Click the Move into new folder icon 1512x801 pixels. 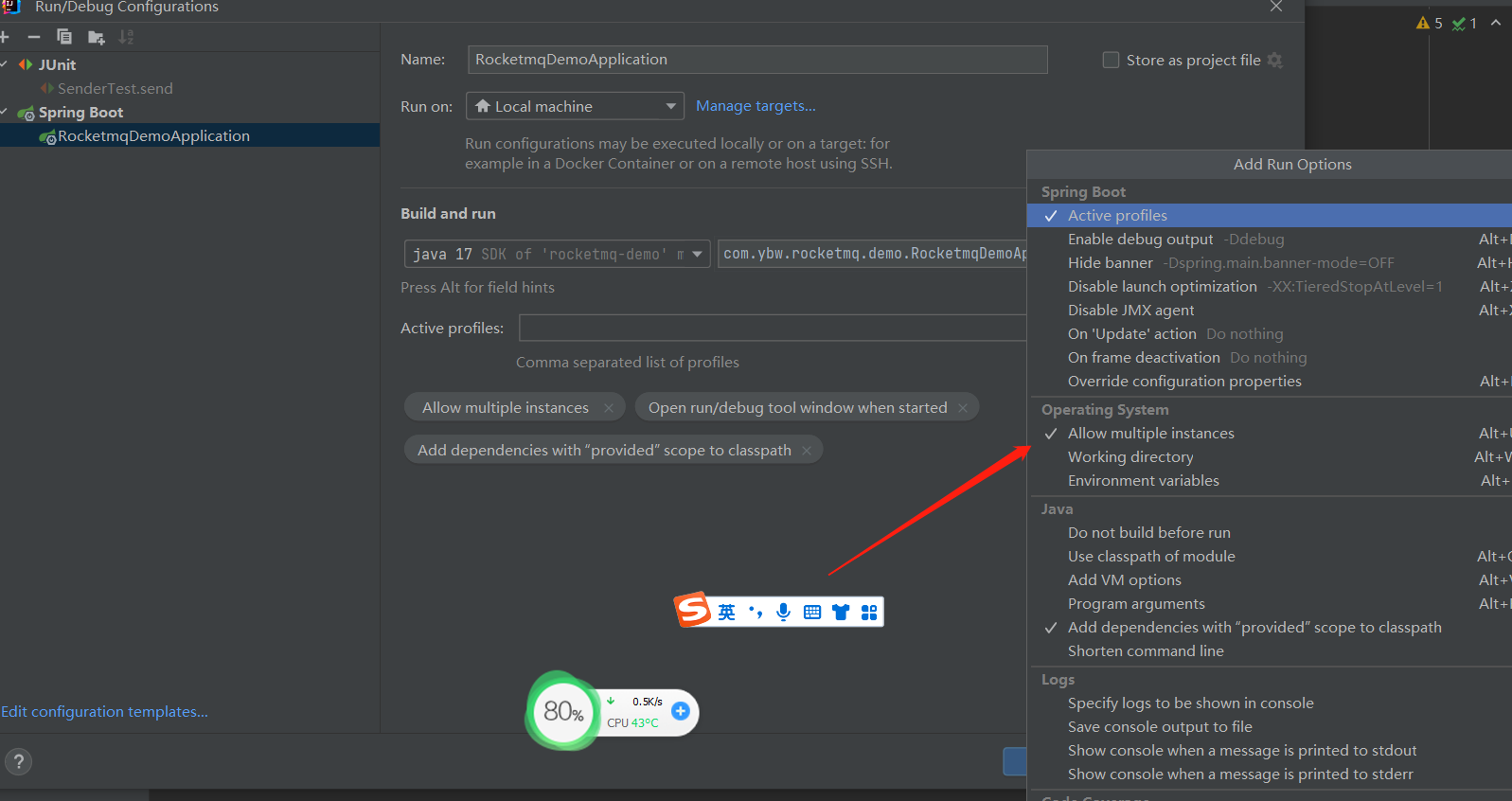pyautogui.click(x=96, y=37)
